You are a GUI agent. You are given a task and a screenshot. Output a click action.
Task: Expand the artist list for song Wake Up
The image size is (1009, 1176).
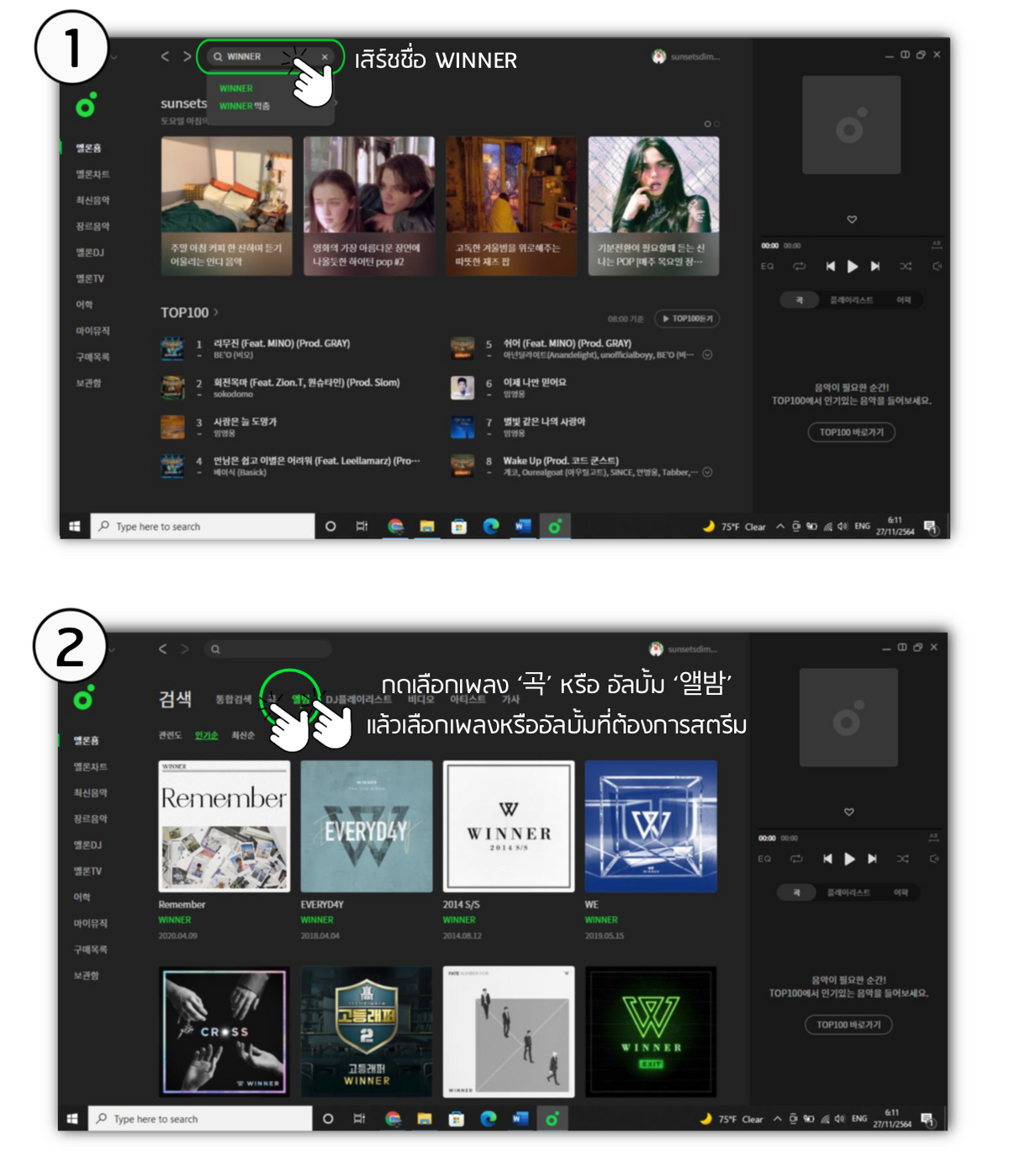(x=707, y=473)
